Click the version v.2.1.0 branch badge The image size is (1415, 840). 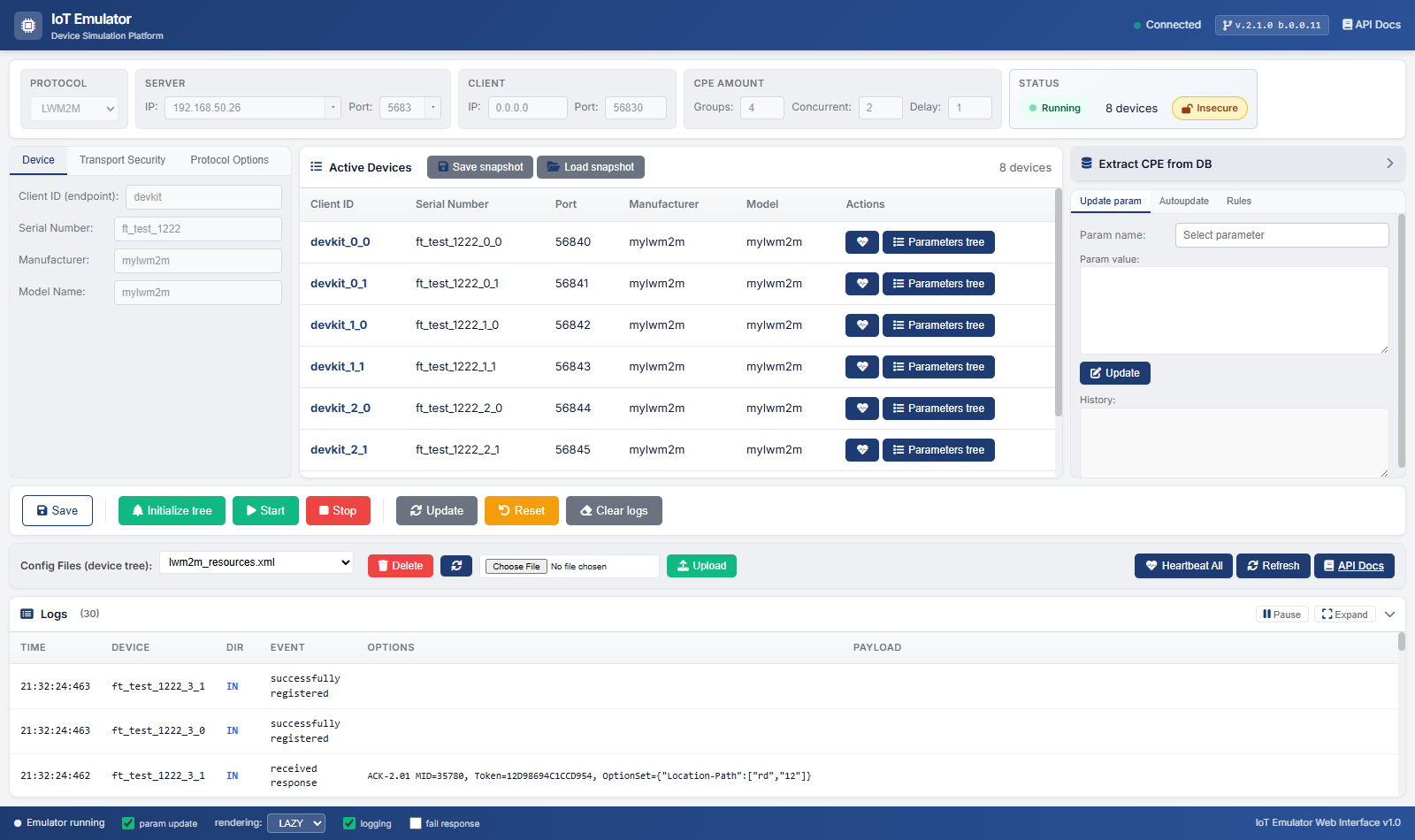pyautogui.click(x=1272, y=25)
